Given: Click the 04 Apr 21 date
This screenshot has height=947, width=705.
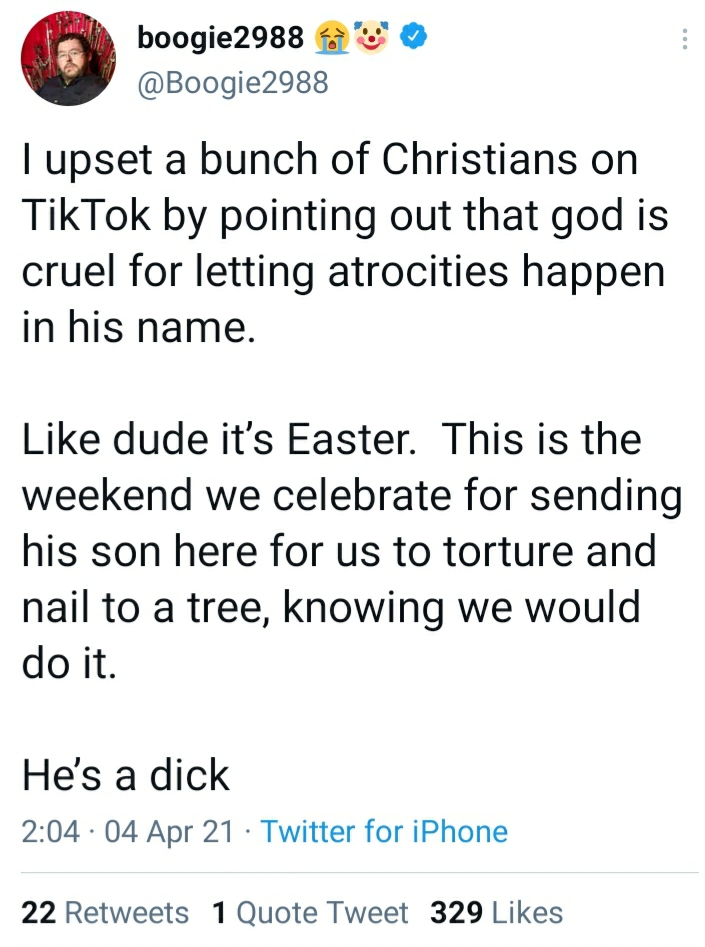Looking at the screenshot, I should pyautogui.click(x=170, y=832).
